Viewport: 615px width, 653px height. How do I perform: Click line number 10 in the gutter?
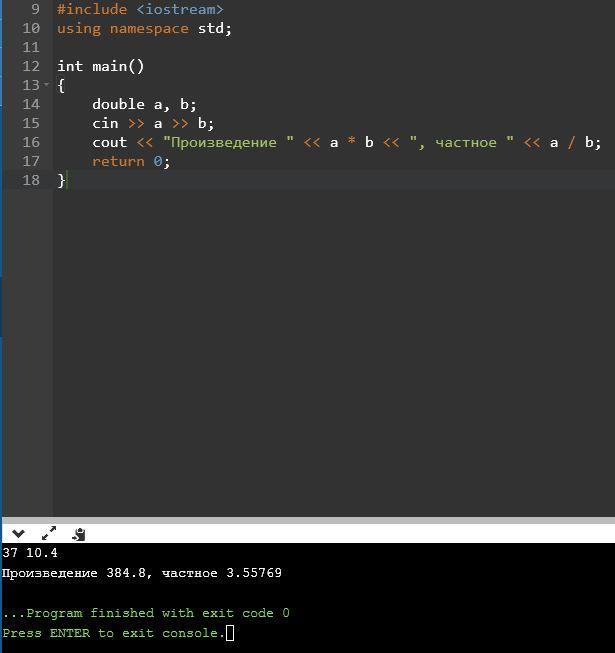pos(31,28)
